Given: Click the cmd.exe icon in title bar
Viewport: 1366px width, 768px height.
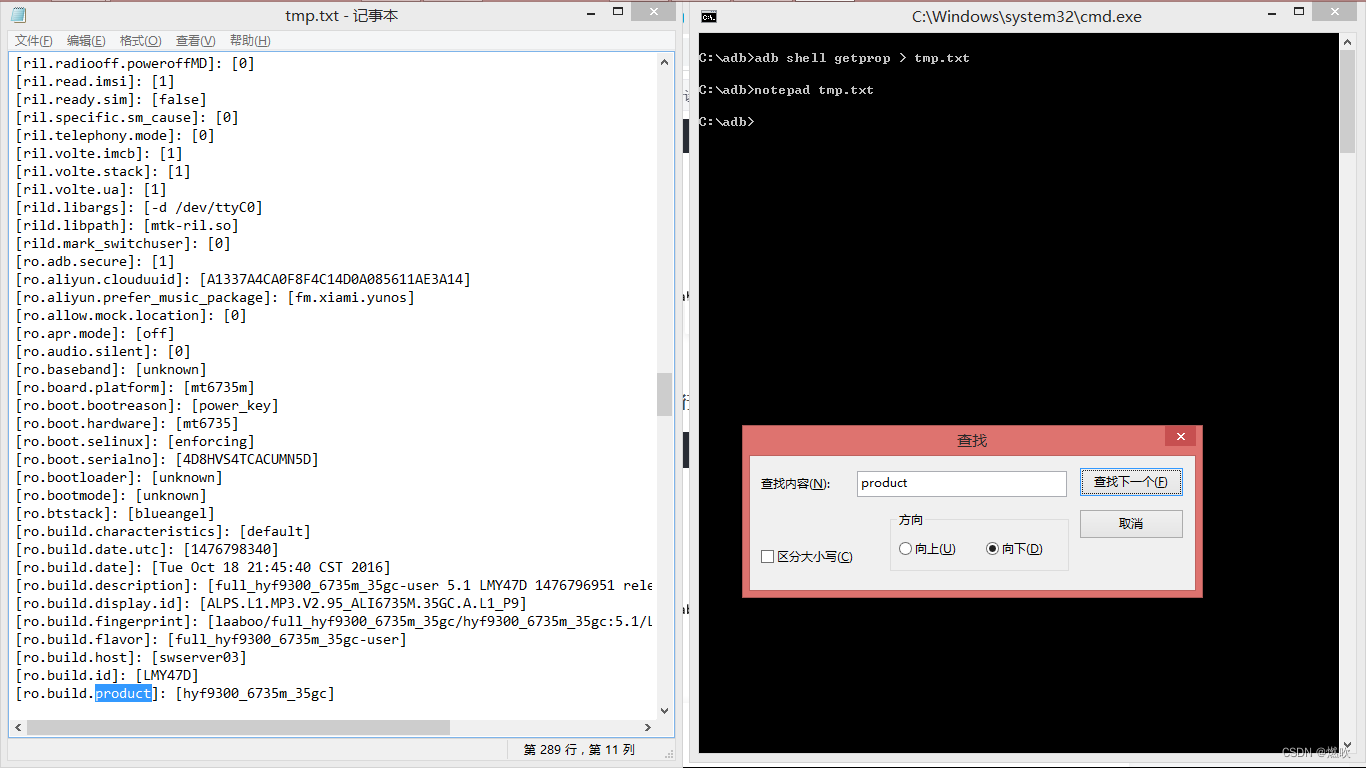Looking at the screenshot, I should tap(708, 16).
